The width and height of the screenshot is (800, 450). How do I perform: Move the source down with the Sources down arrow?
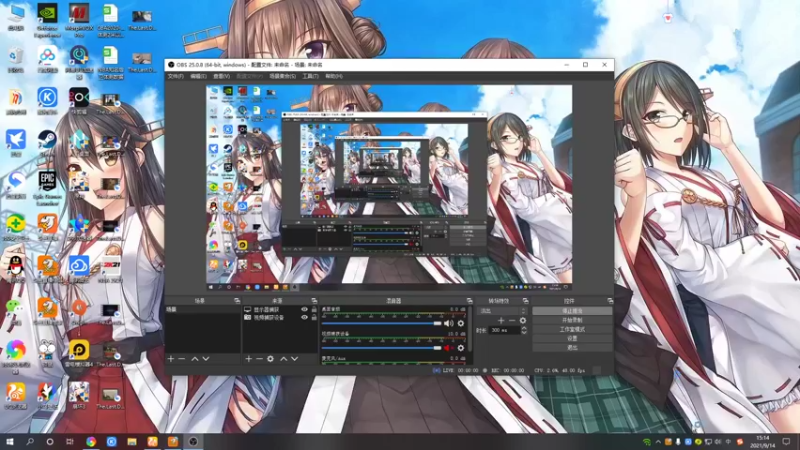pyautogui.click(x=294, y=359)
